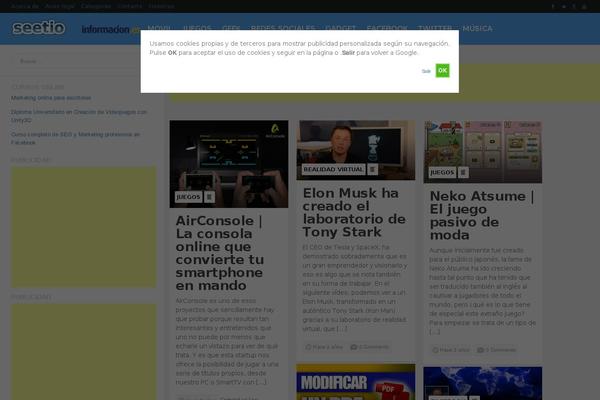Open the Neko Atsume article thumbnail
The width and height of the screenshot is (600, 400).
[483, 152]
